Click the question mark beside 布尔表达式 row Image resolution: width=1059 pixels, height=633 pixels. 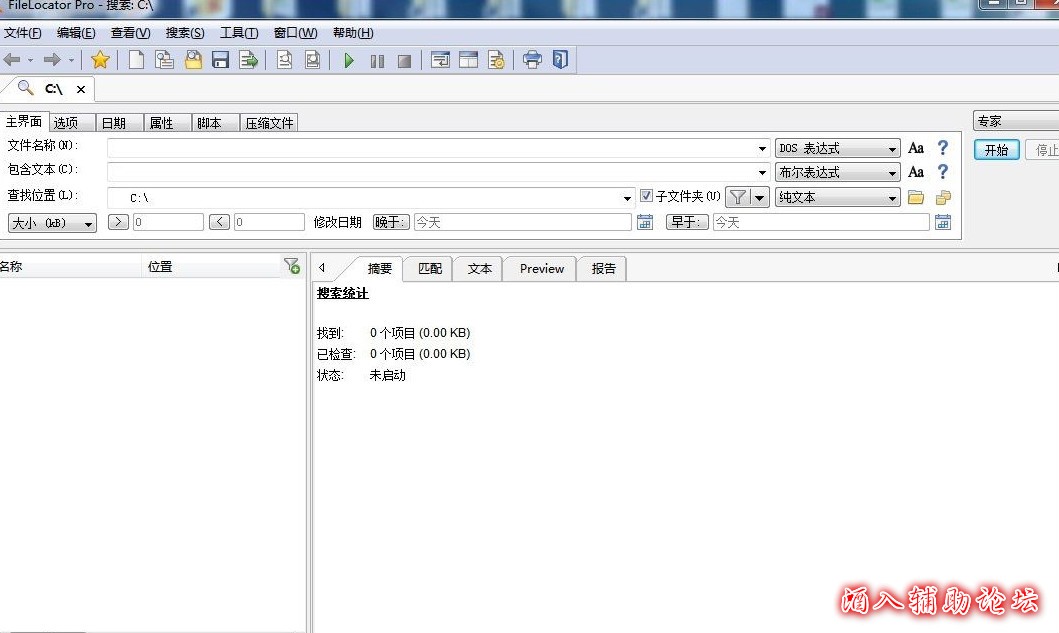(x=942, y=172)
